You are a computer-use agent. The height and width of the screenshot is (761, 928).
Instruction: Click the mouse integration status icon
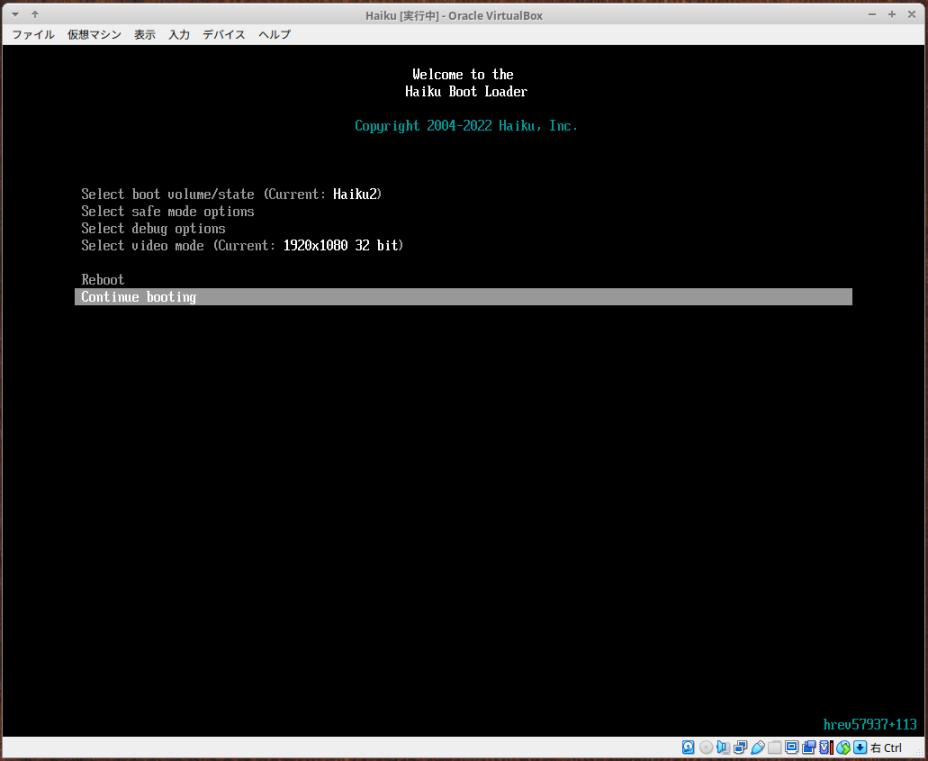click(x=843, y=747)
